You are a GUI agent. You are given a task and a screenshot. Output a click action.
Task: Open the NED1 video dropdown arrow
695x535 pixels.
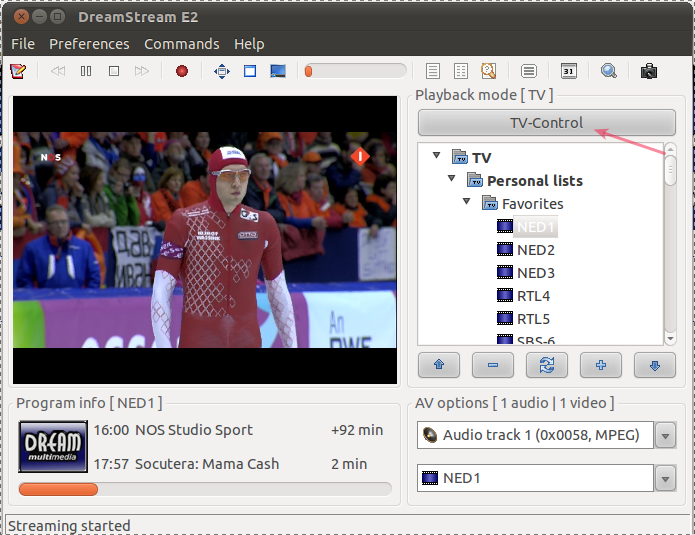click(x=665, y=479)
